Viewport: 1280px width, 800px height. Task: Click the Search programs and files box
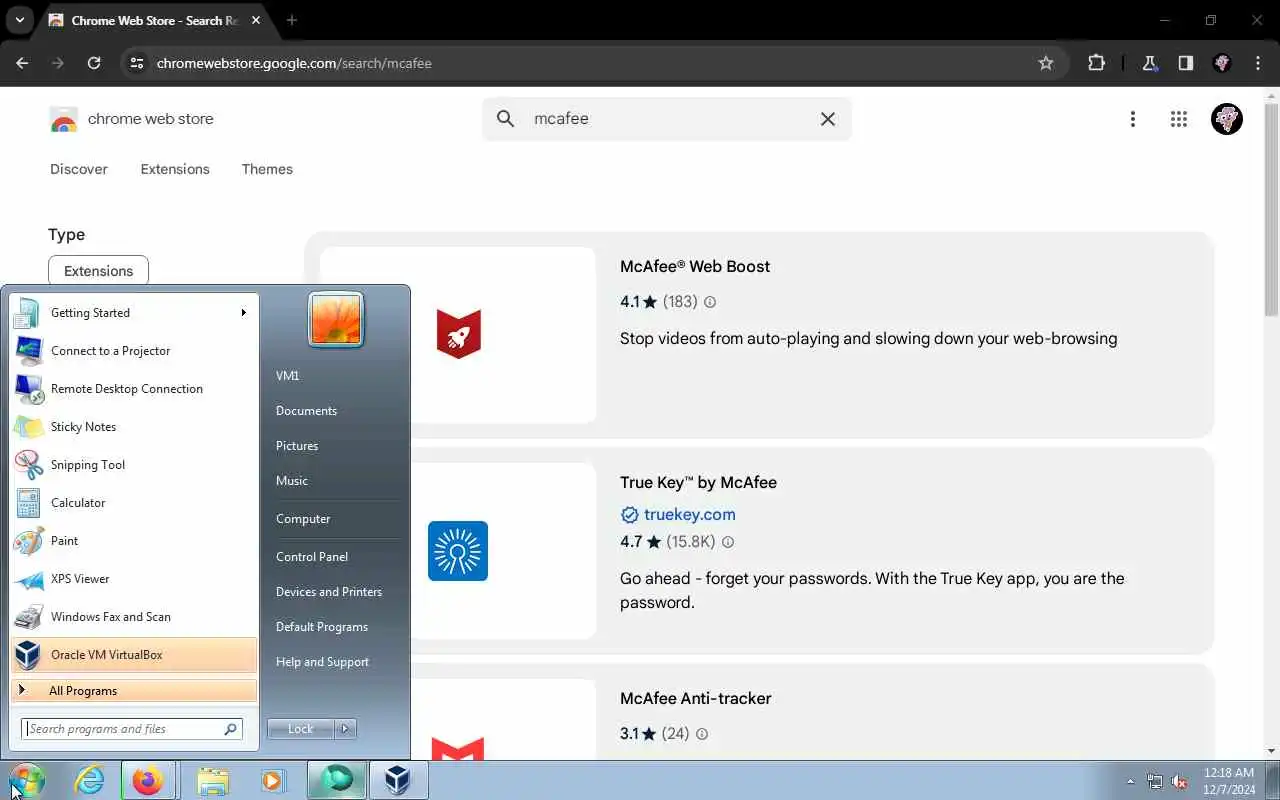[x=132, y=729]
